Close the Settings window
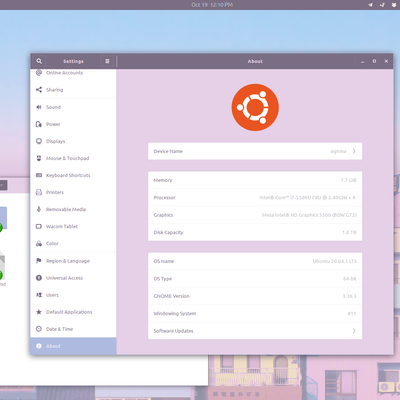The image size is (400, 400). (386, 61)
